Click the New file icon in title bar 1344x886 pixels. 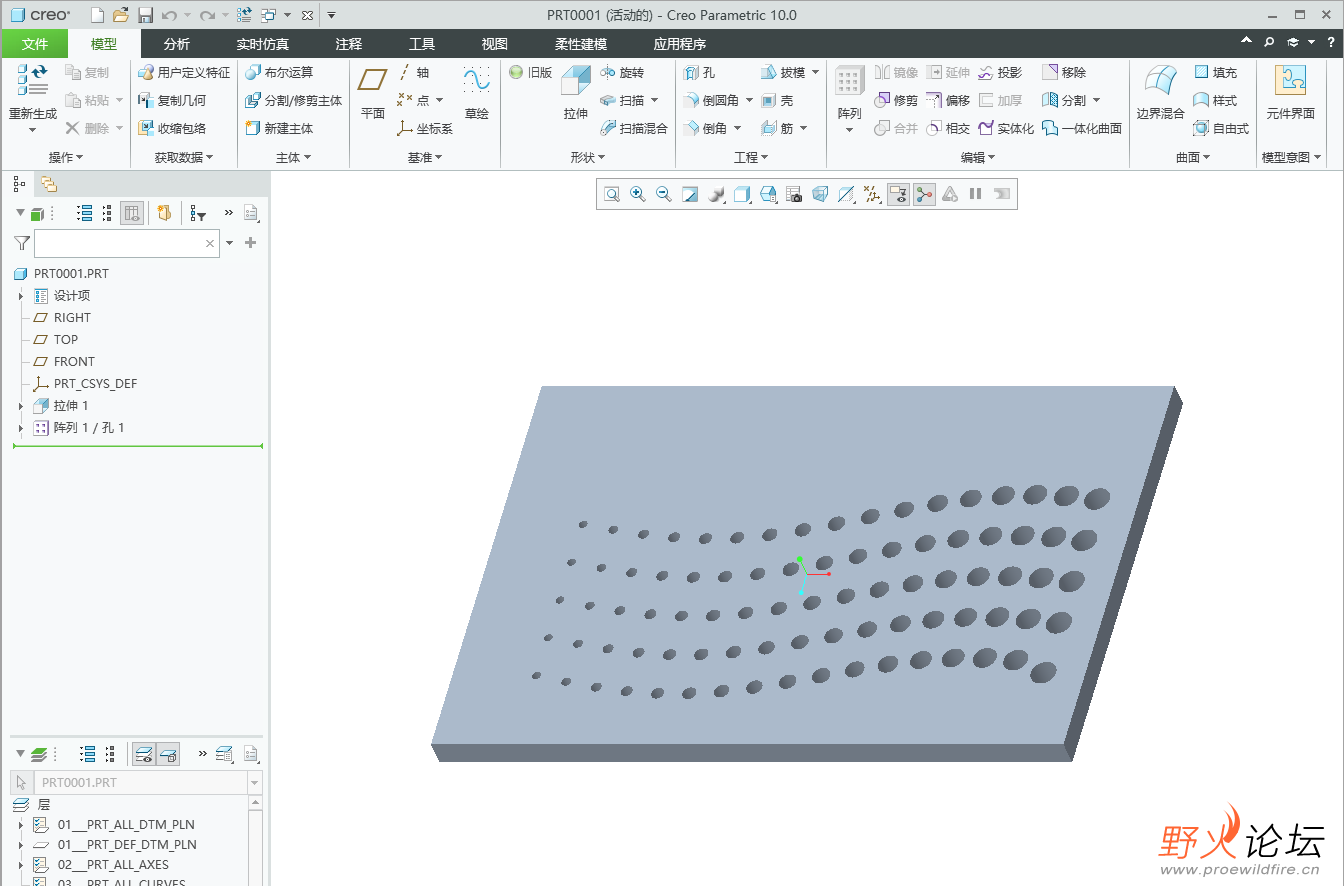pyautogui.click(x=97, y=15)
